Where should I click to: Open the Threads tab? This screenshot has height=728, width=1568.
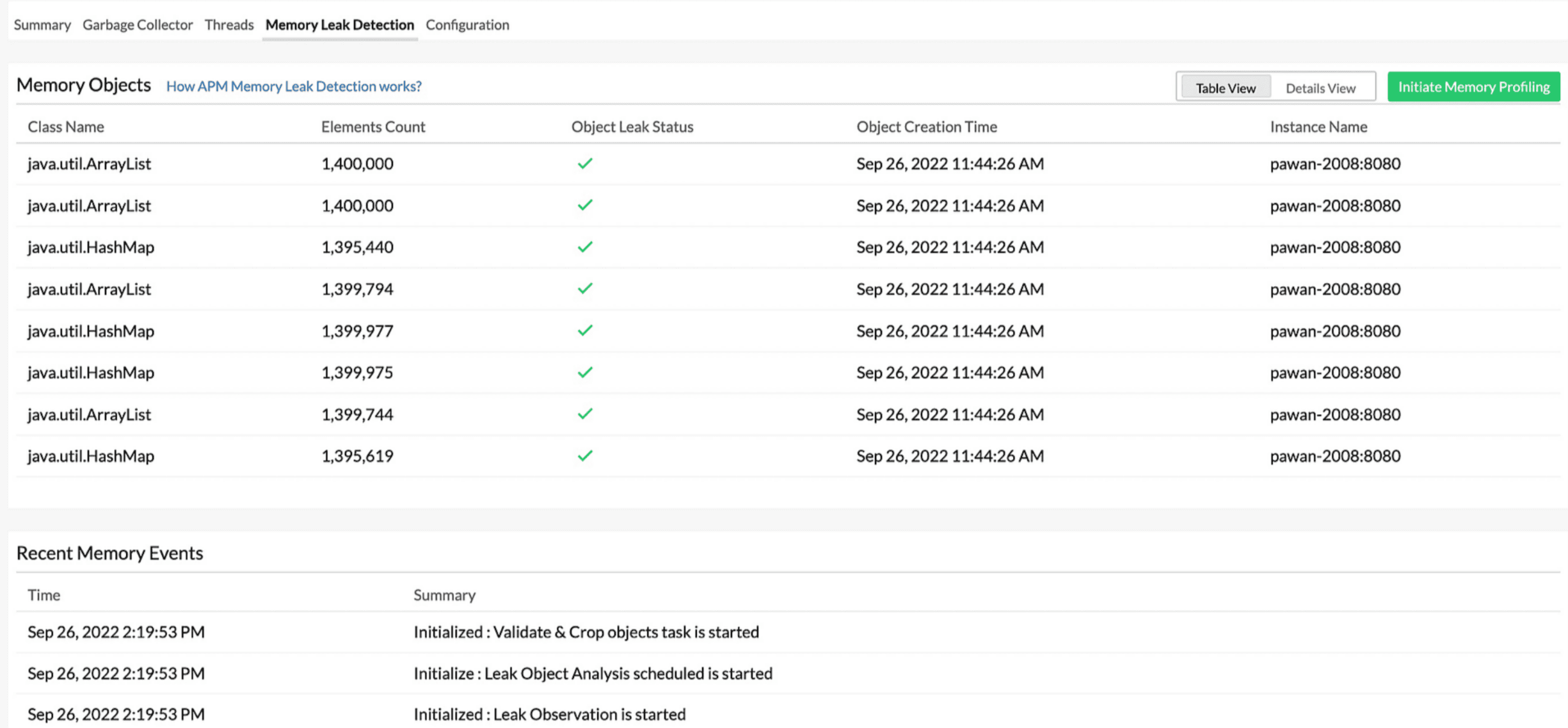[229, 25]
